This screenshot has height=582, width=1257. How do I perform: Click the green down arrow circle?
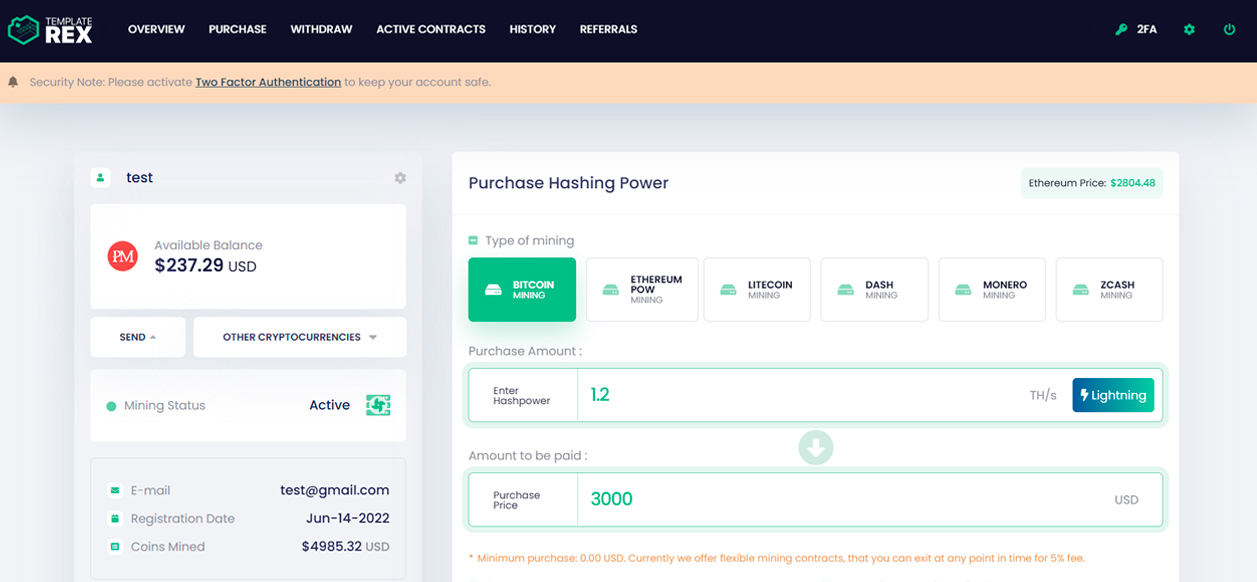816,447
